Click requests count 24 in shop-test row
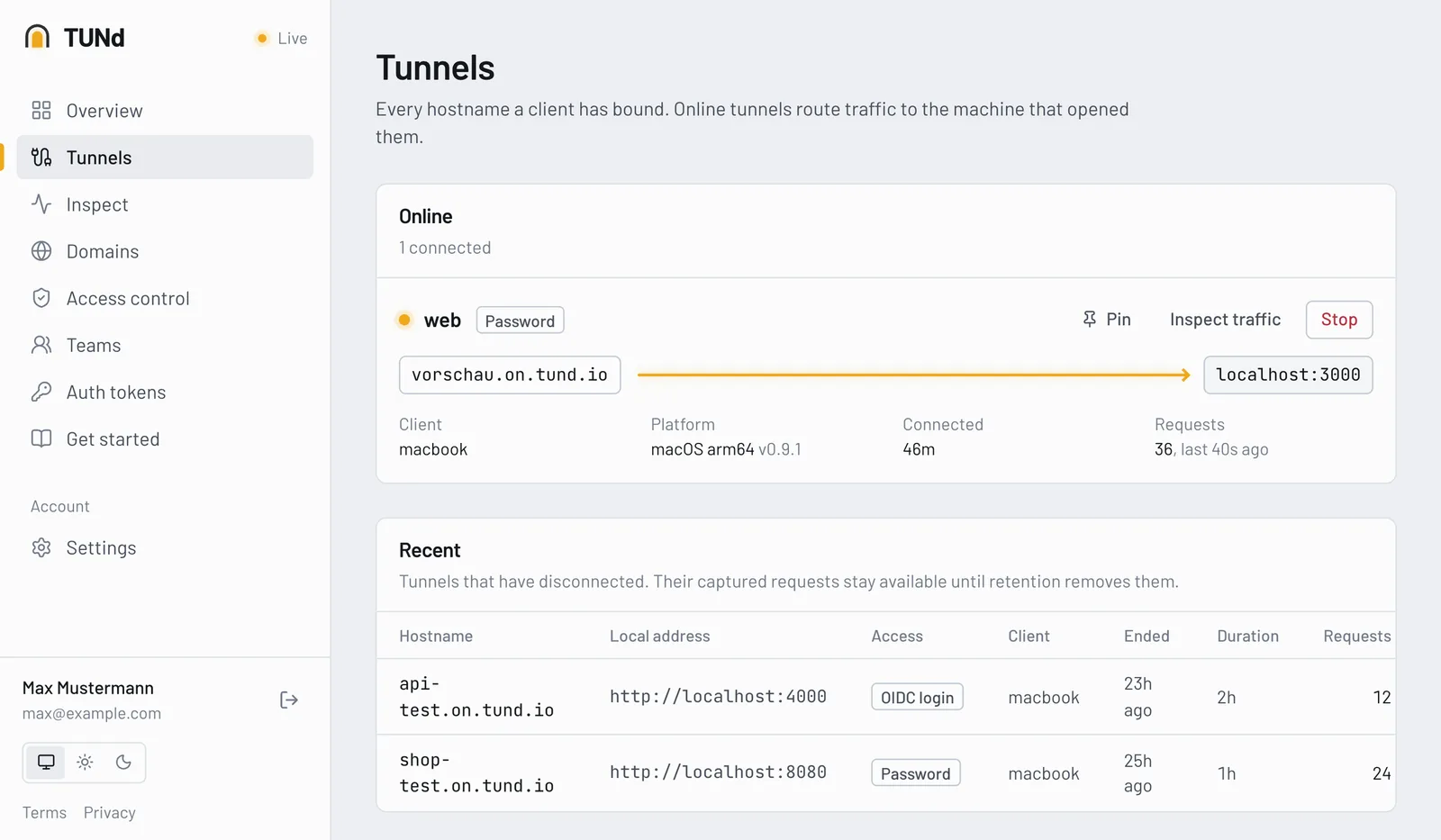The width and height of the screenshot is (1441, 840). (x=1382, y=773)
